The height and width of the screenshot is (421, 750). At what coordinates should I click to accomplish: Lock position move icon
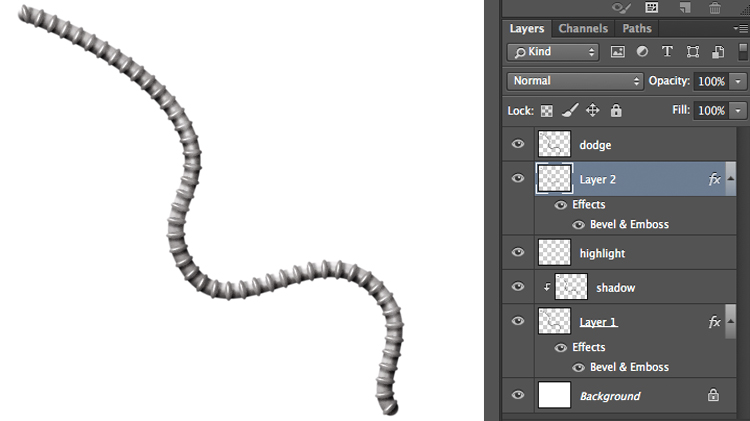[593, 111]
